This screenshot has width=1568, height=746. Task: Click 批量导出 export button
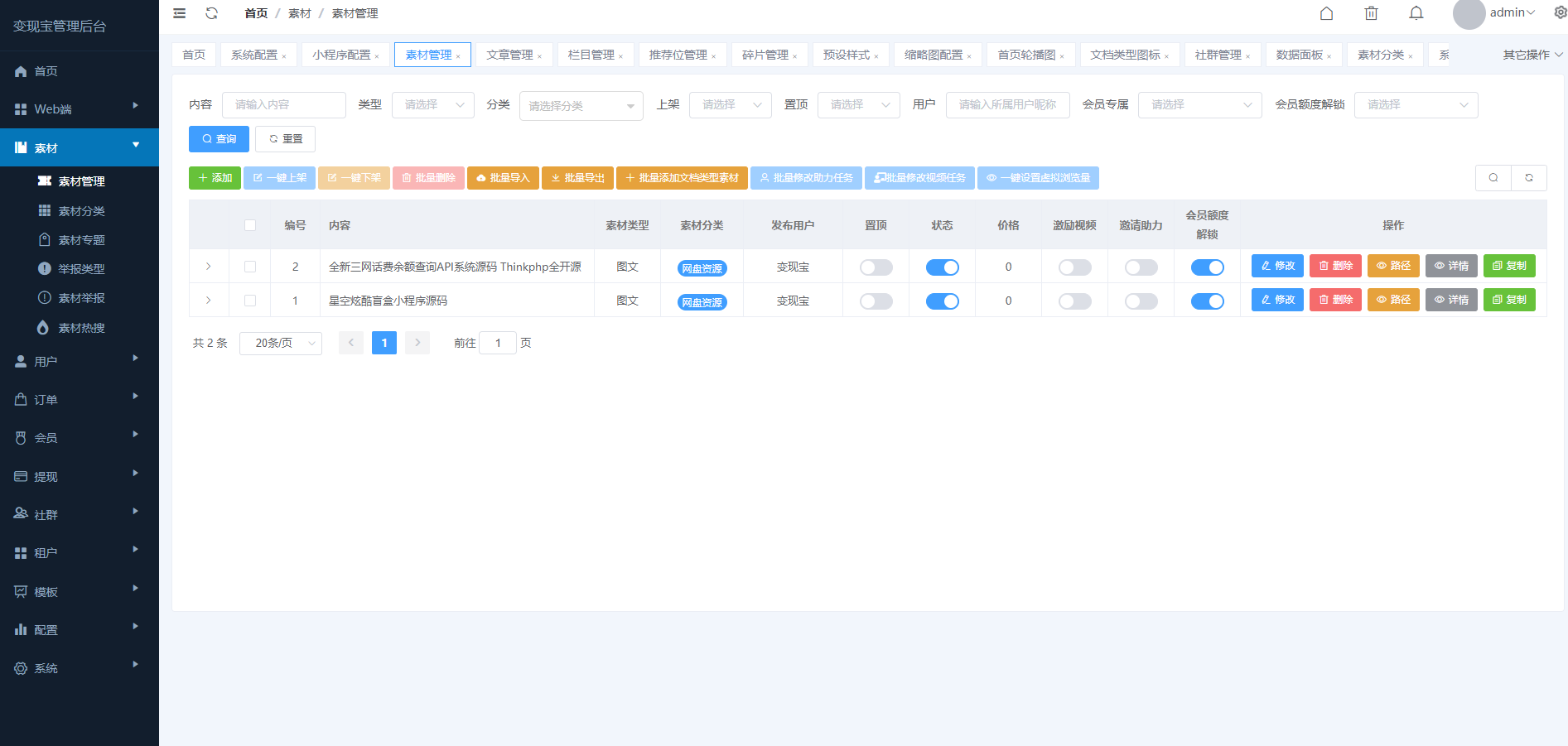point(577,178)
